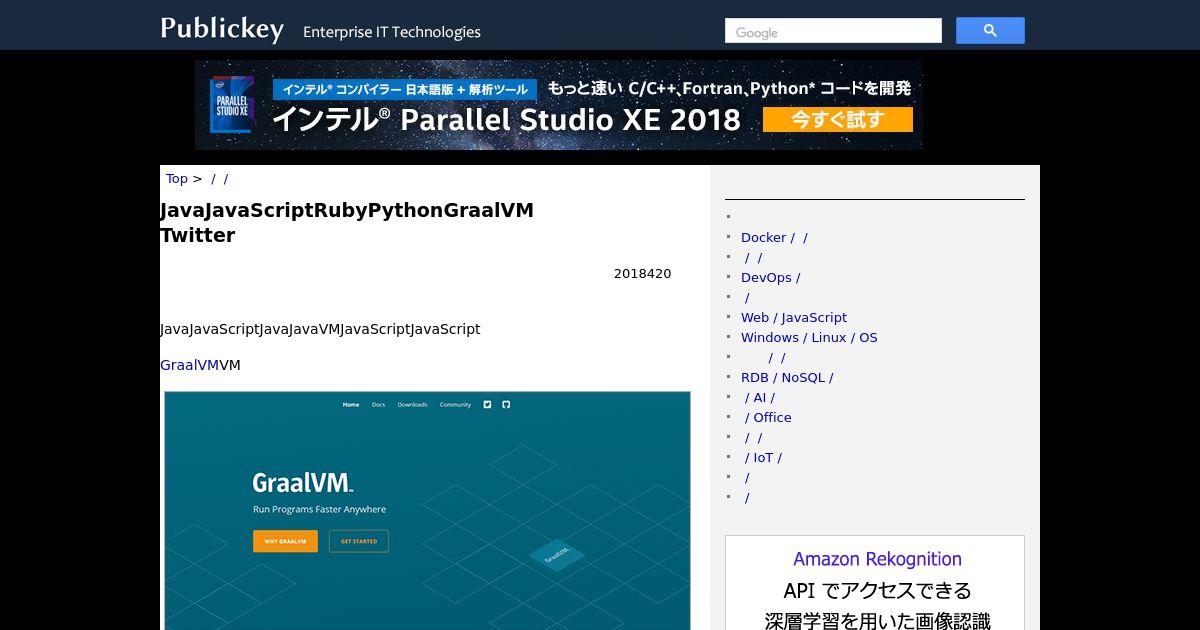Image resolution: width=1200 pixels, height=630 pixels.
Task: Click the orange 今すぐ試す button in banner
Action: (838, 120)
